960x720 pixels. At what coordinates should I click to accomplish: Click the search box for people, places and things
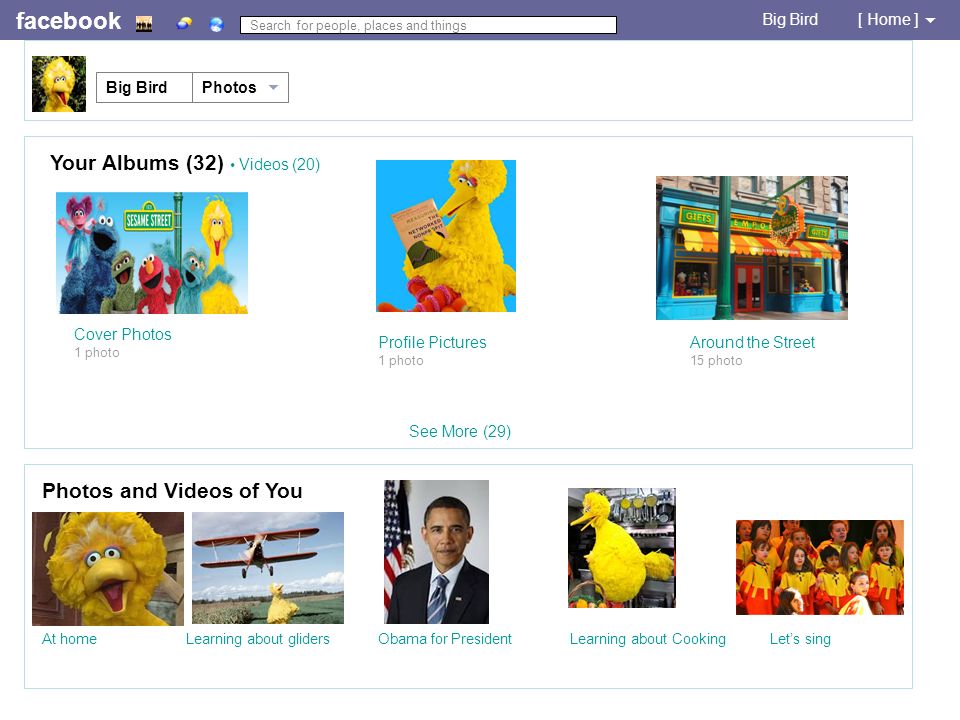[x=428, y=25]
